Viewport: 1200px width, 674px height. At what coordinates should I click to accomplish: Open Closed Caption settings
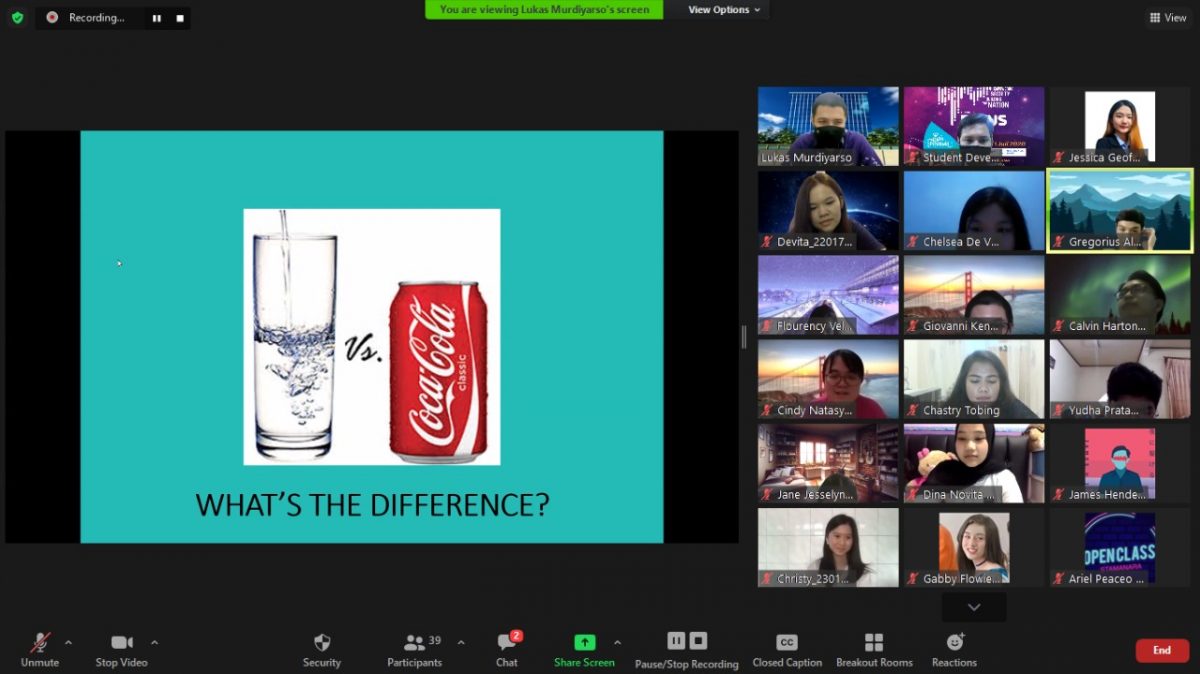pyautogui.click(x=787, y=649)
